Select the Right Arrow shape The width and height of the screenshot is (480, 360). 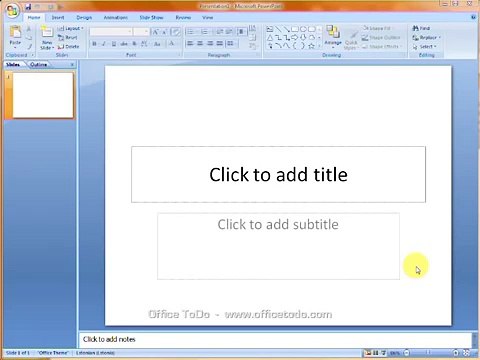coord(295,38)
